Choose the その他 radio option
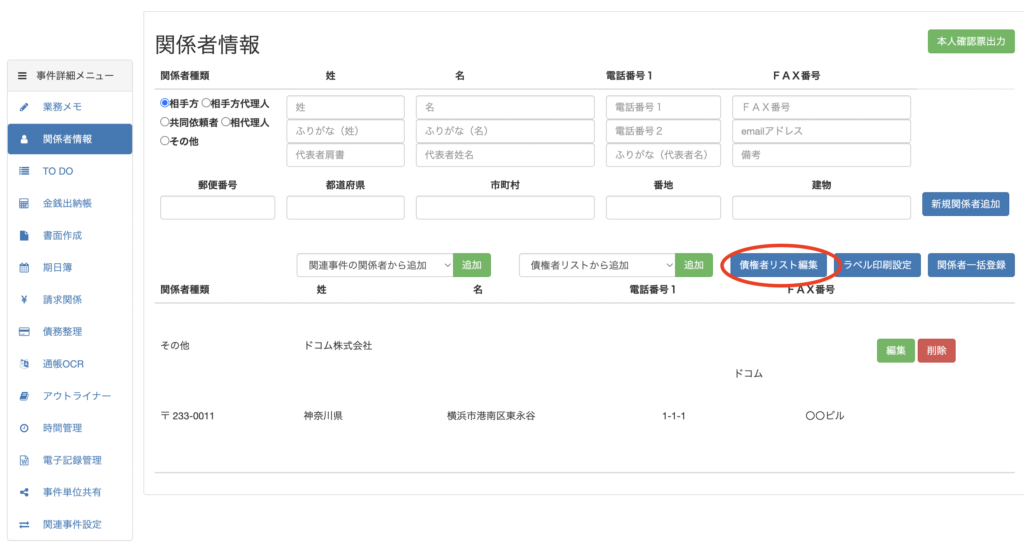The width and height of the screenshot is (1024, 554). (165, 141)
